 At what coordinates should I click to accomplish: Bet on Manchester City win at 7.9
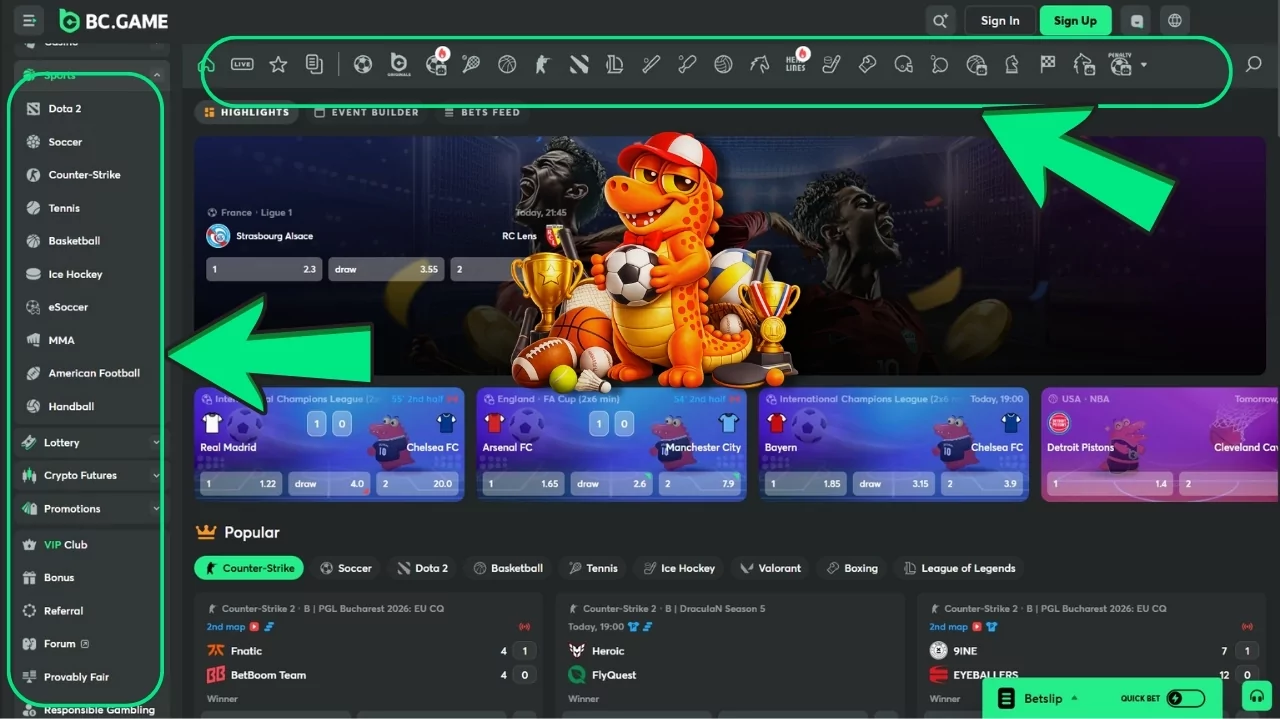[x=701, y=483]
